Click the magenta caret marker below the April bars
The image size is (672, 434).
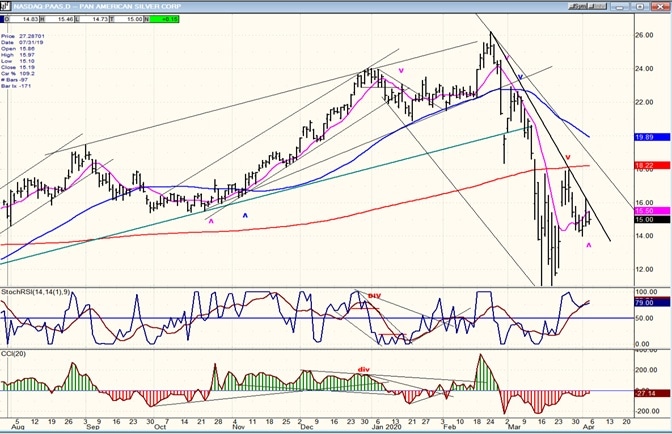click(x=588, y=245)
